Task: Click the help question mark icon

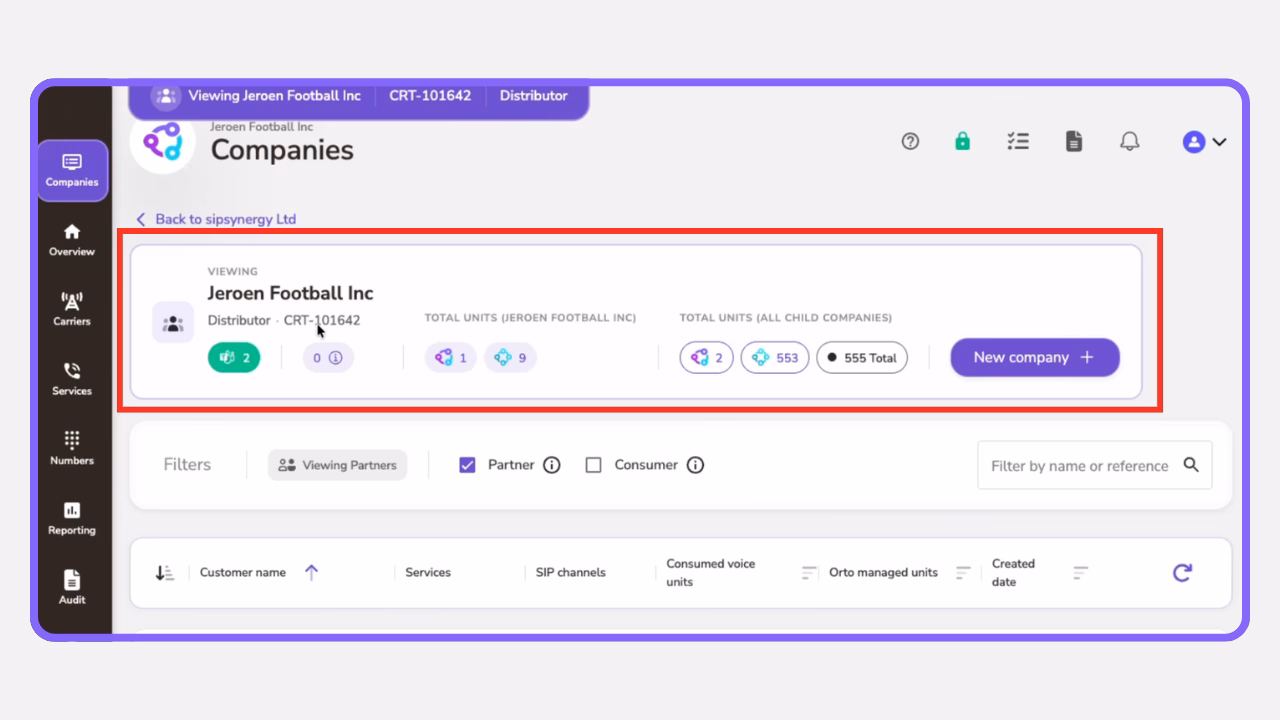Action: tap(910, 142)
